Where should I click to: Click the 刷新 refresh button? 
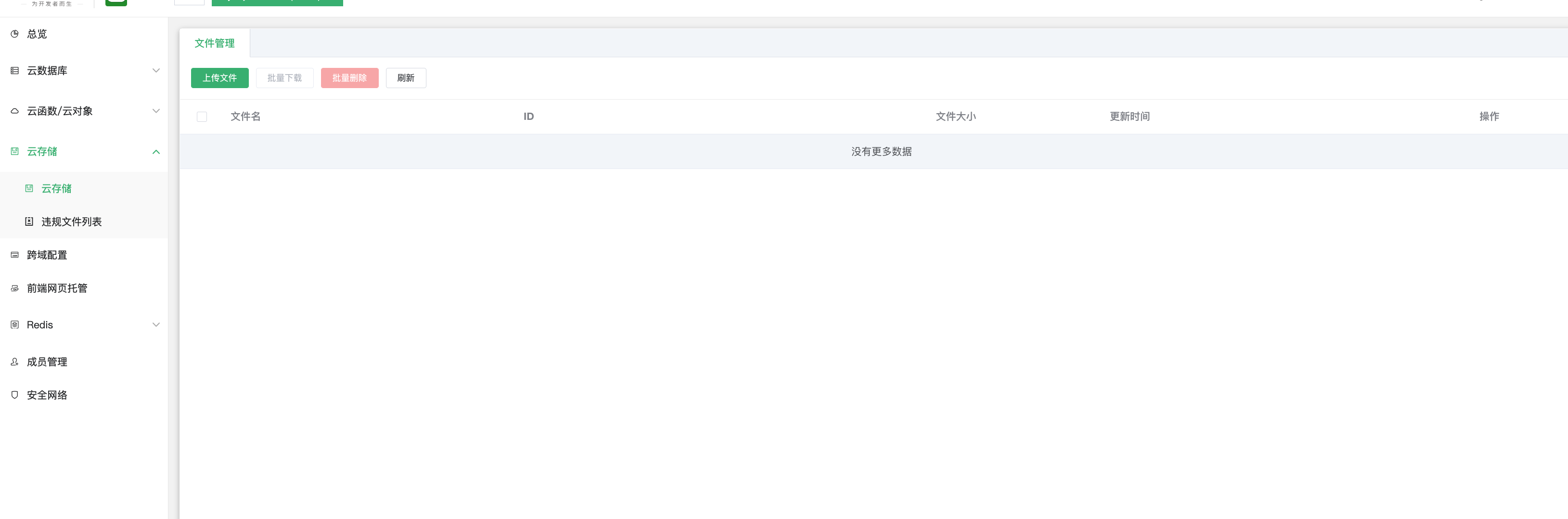[405, 78]
